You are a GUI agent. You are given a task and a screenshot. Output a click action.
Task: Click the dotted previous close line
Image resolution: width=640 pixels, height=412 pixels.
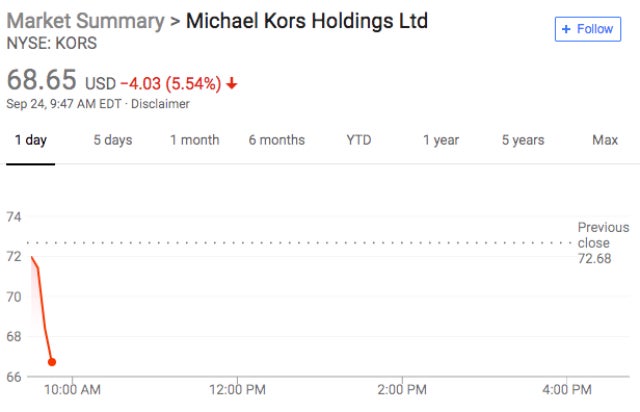(x=300, y=242)
